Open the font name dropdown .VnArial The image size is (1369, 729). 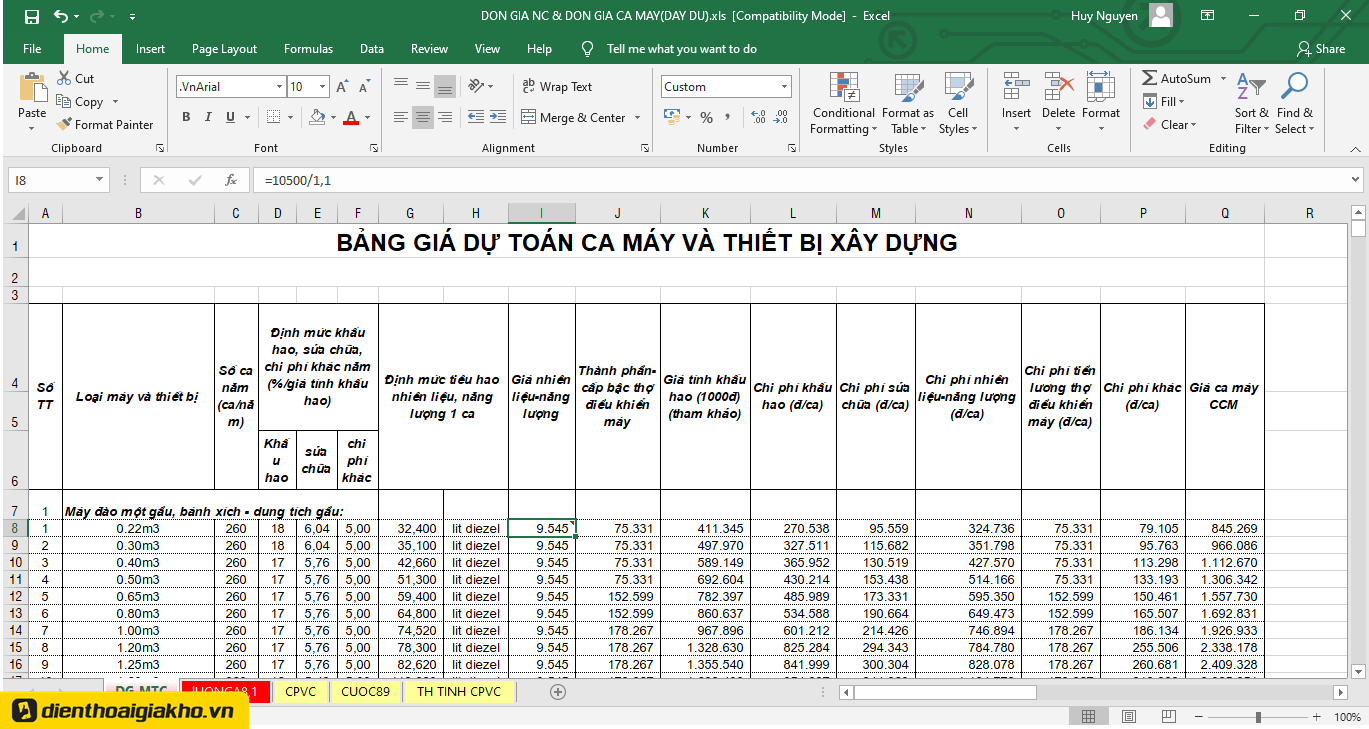pyautogui.click(x=279, y=87)
